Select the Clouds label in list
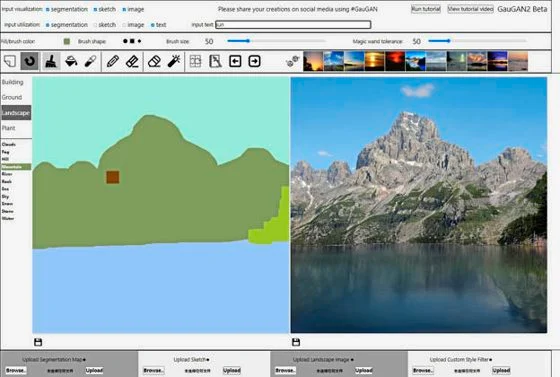560x377 pixels. [x=9, y=144]
